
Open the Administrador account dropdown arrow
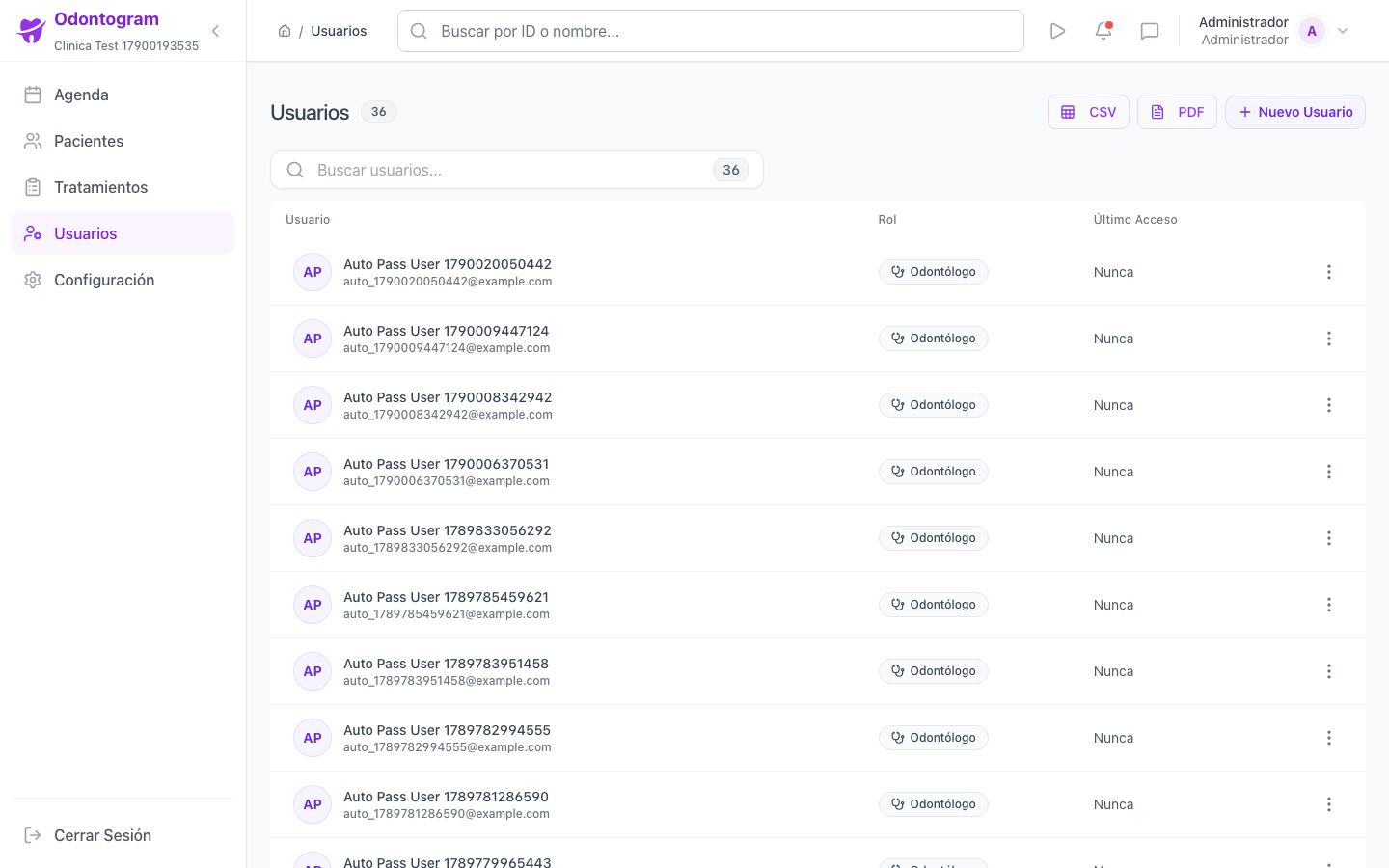coord(1343,31)
